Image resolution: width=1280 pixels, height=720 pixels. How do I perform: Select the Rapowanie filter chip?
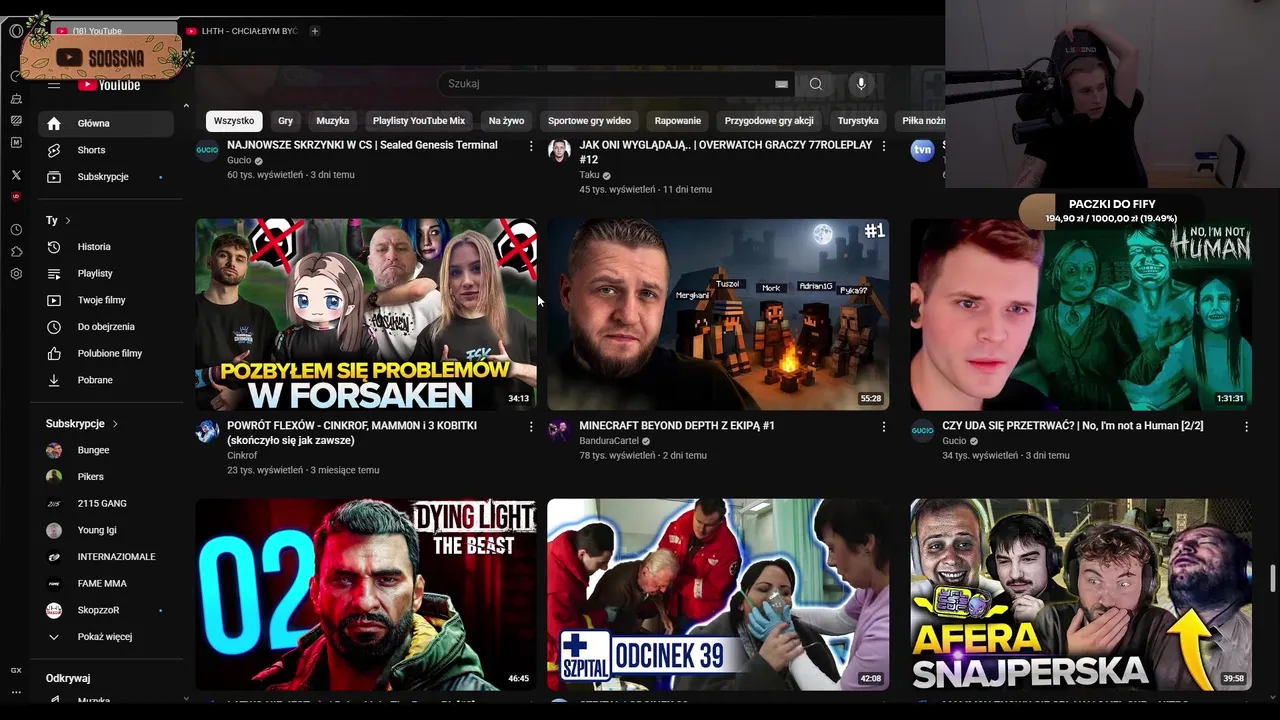(x=678, y=121)
